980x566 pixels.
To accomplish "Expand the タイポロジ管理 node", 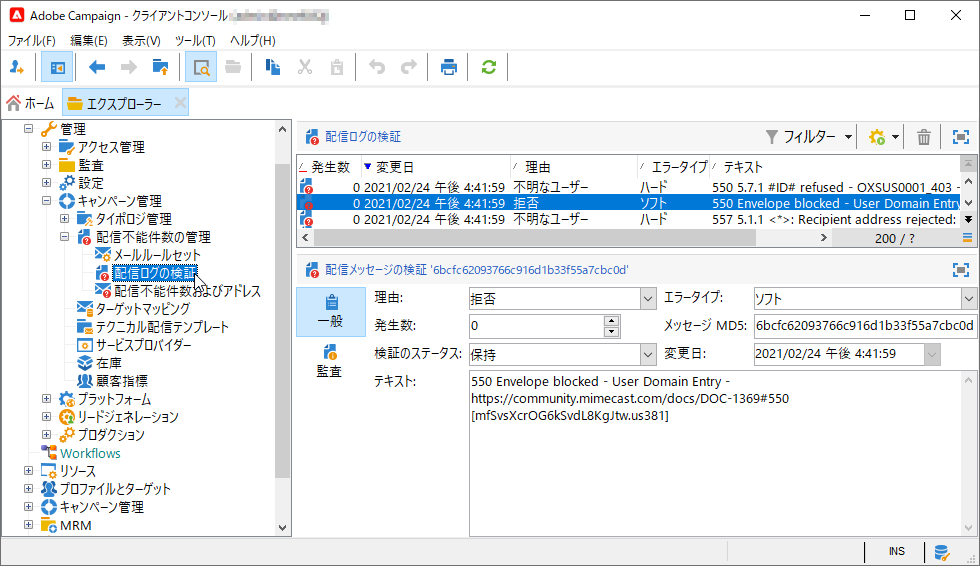I will [64, 219].
